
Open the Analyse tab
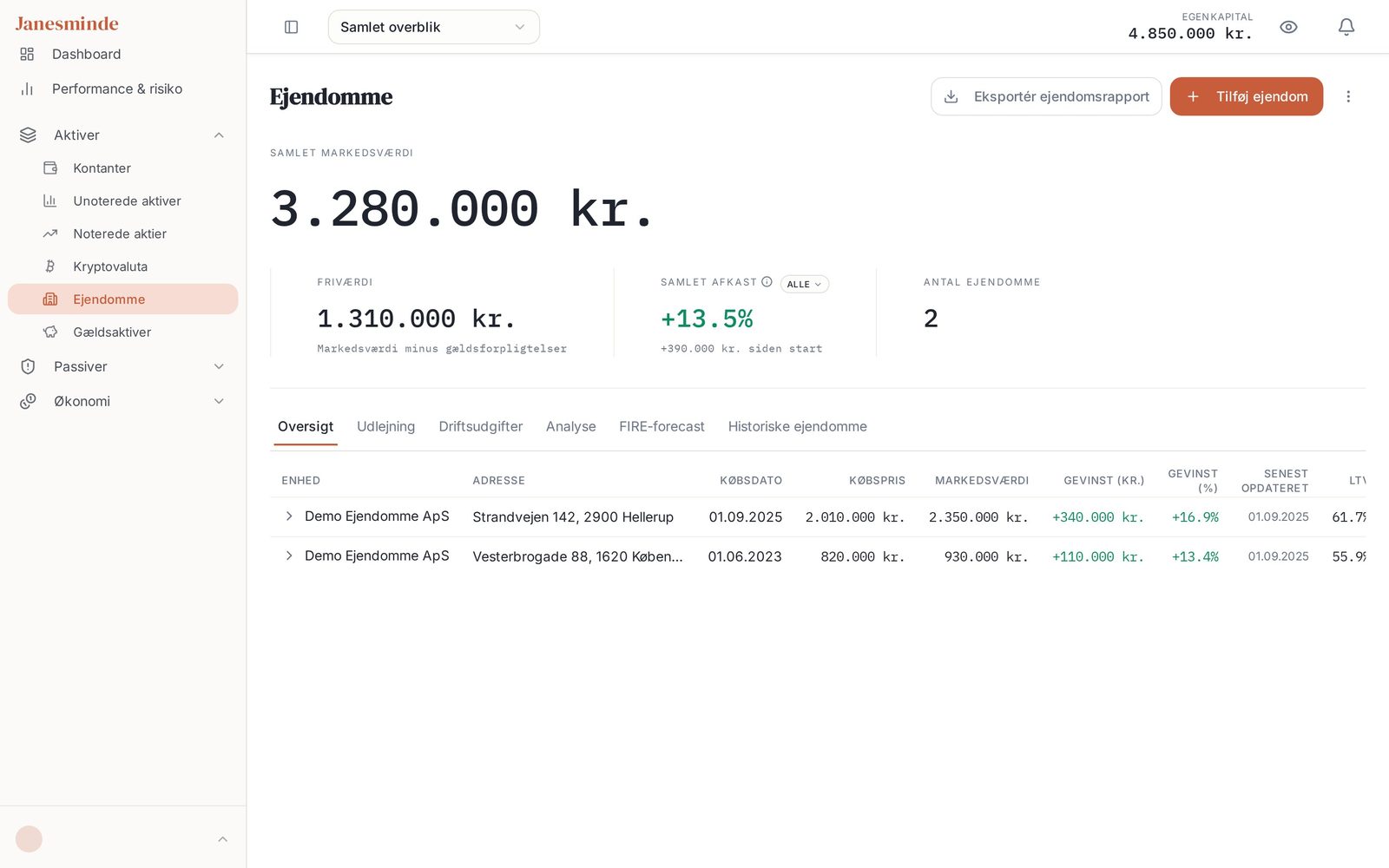[x=570, y=426]
